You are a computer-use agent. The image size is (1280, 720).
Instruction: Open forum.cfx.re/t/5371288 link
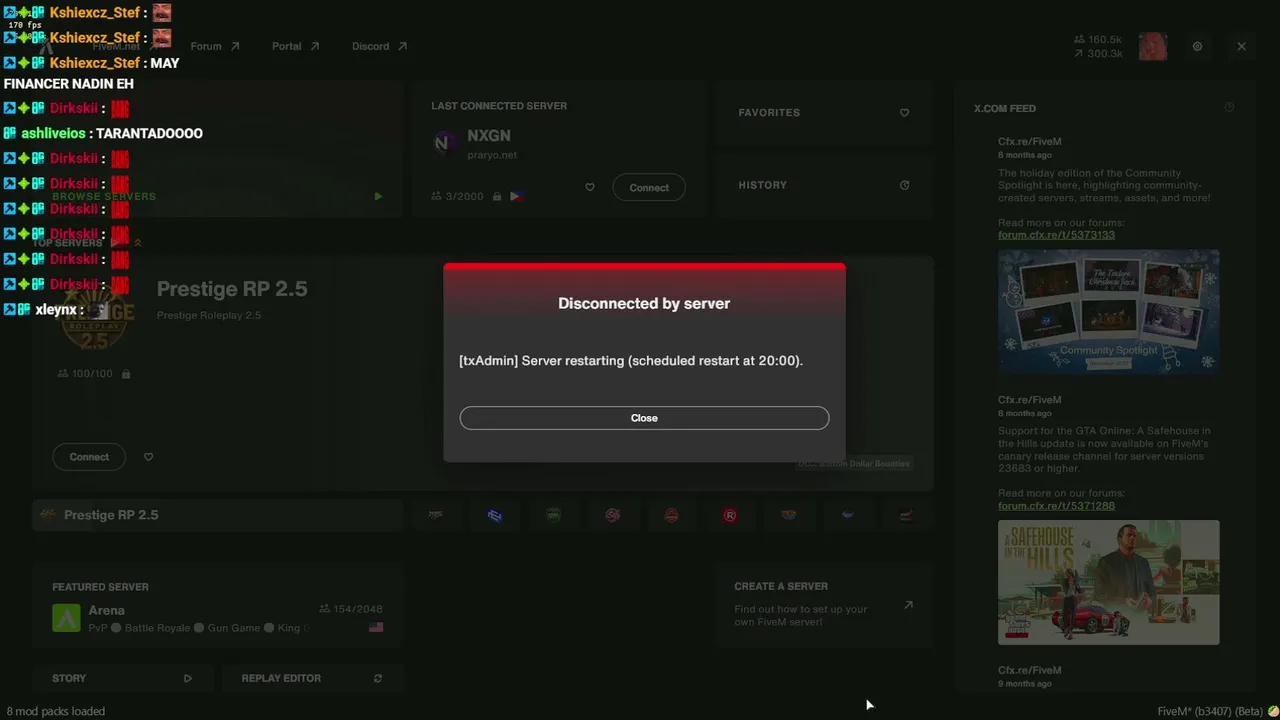[1056, 506]
